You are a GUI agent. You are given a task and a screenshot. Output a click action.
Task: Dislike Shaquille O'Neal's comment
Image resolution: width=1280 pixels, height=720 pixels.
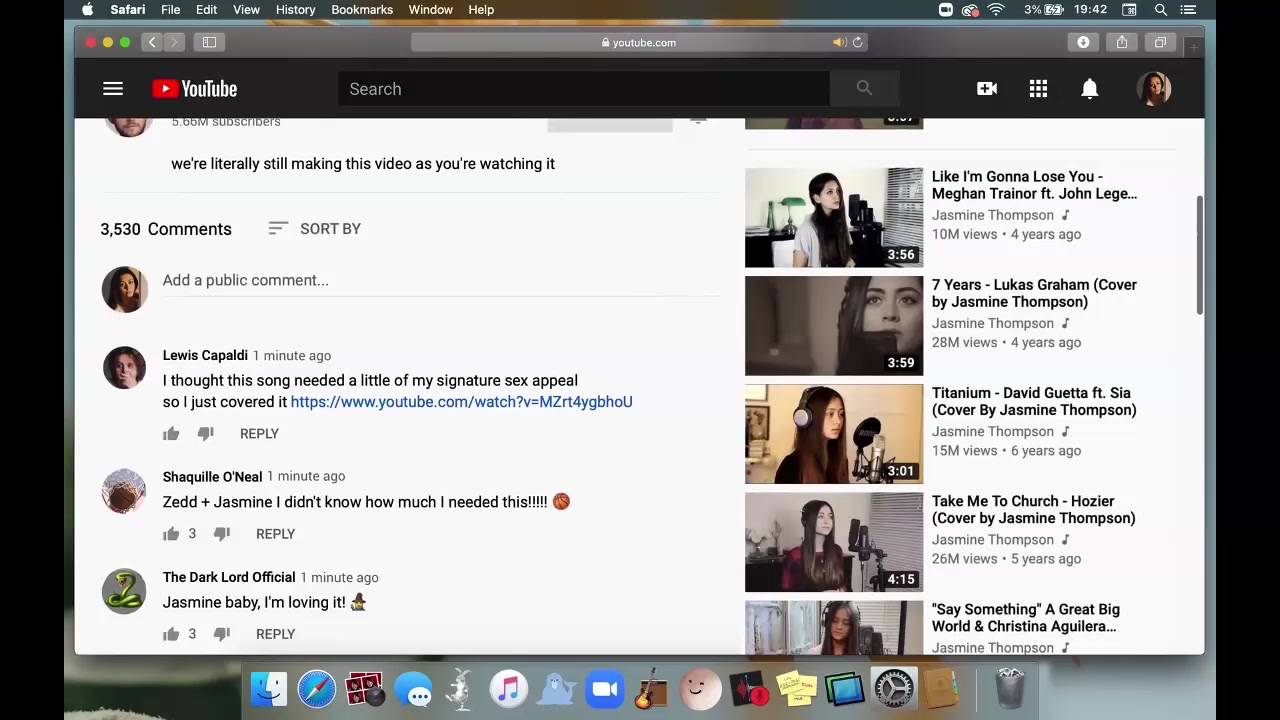[x=222, y=534]
